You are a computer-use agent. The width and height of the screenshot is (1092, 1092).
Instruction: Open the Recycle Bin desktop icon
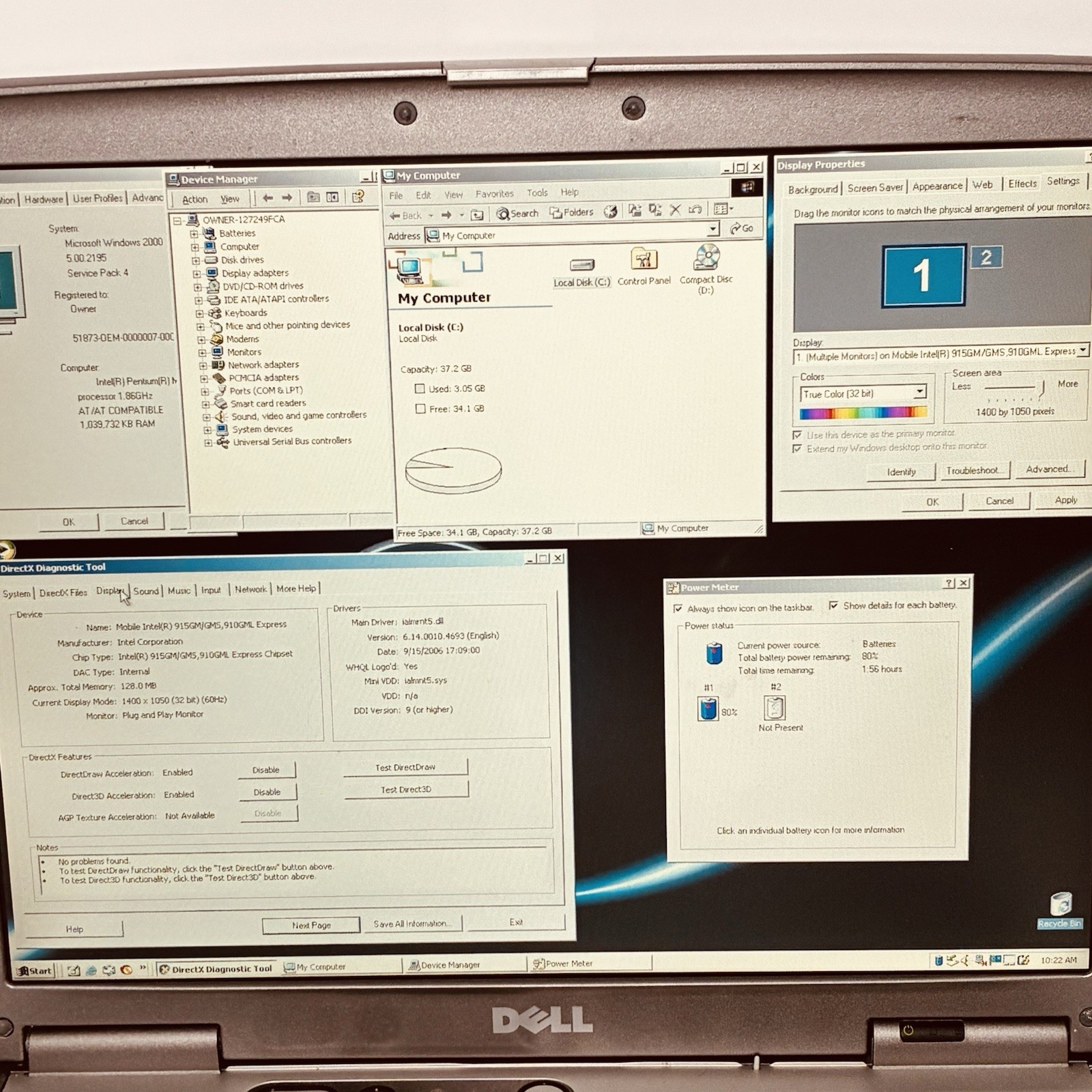pyautogui.click(x=1060, y=910)
